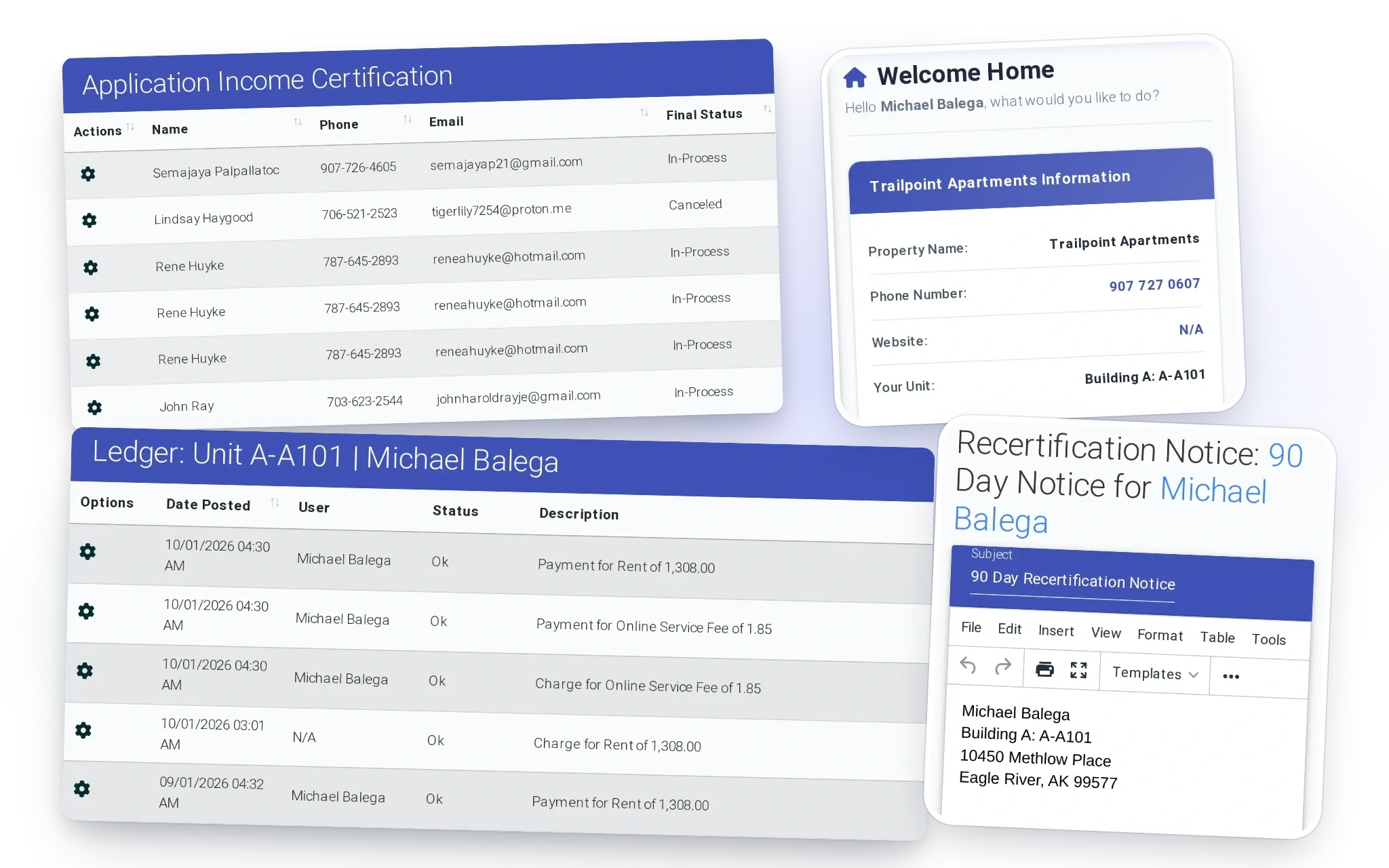Click 'Eagle River, AK 99577' line in editor

coord(1038,780)
